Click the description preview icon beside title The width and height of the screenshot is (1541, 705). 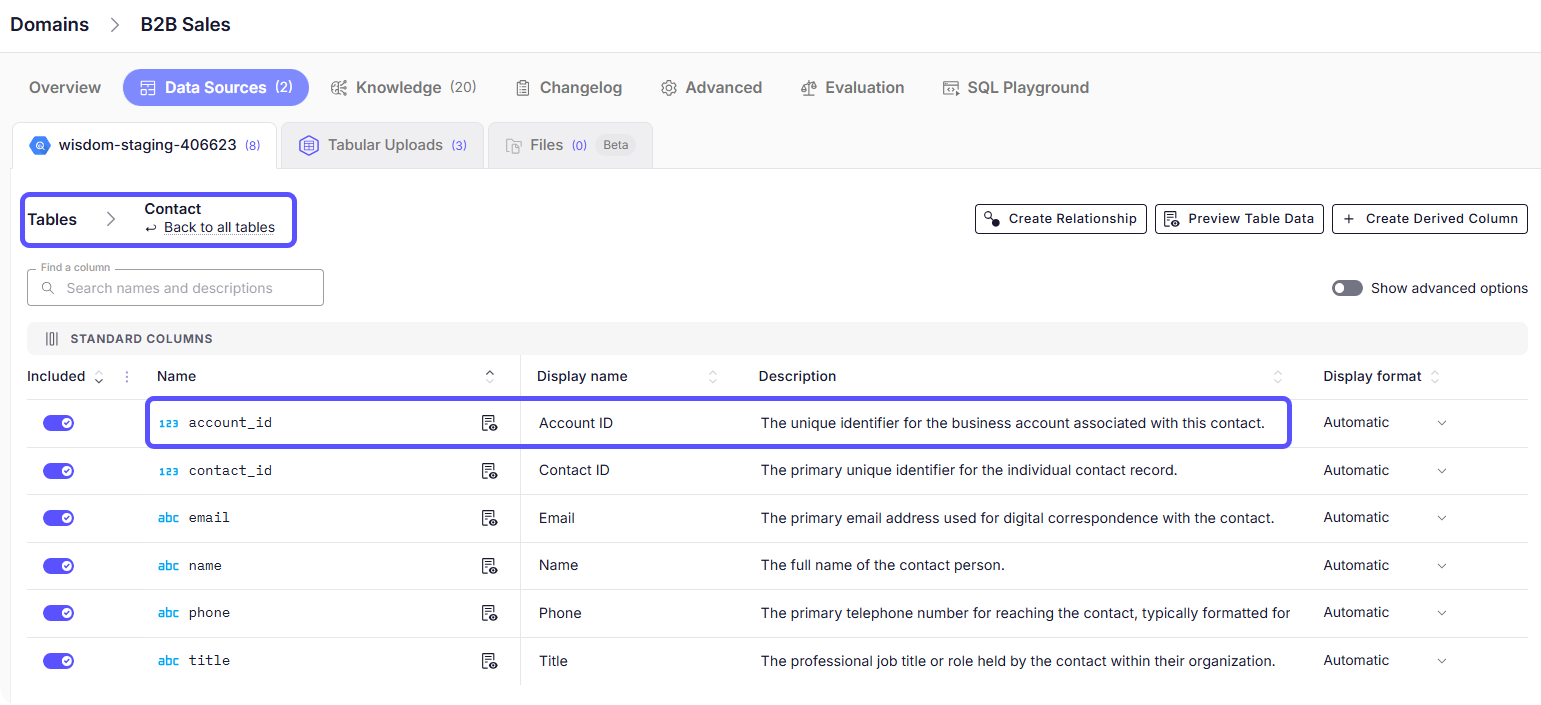tap(490, 661)
